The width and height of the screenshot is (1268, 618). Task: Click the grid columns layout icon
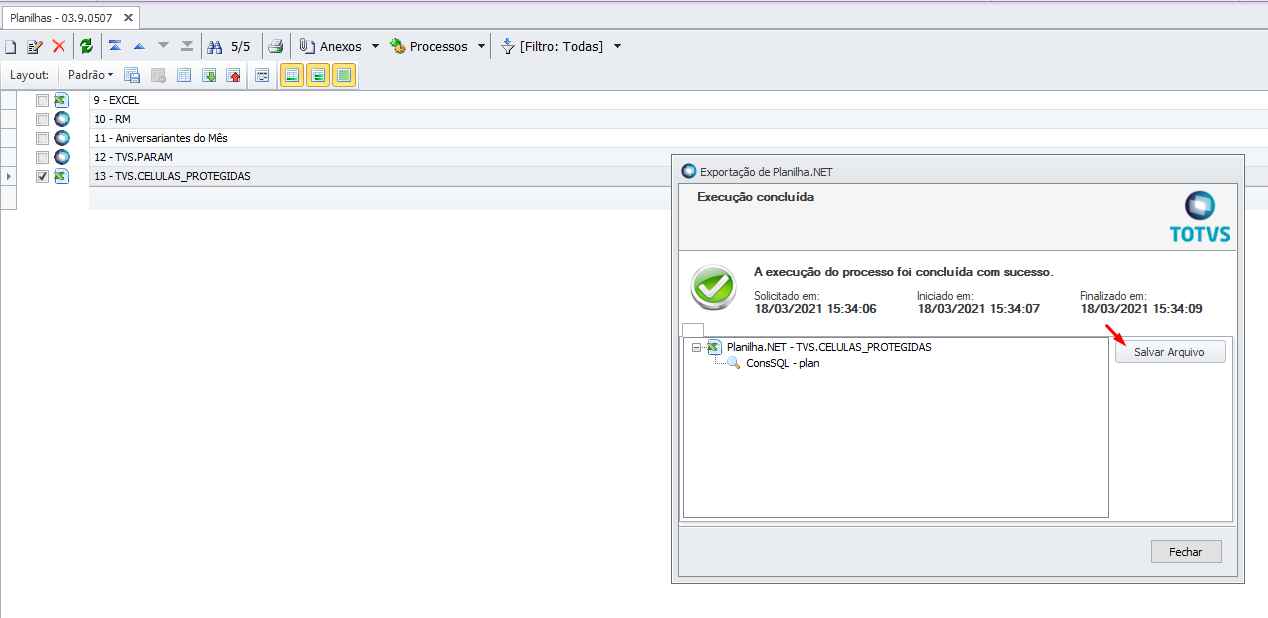184,75
